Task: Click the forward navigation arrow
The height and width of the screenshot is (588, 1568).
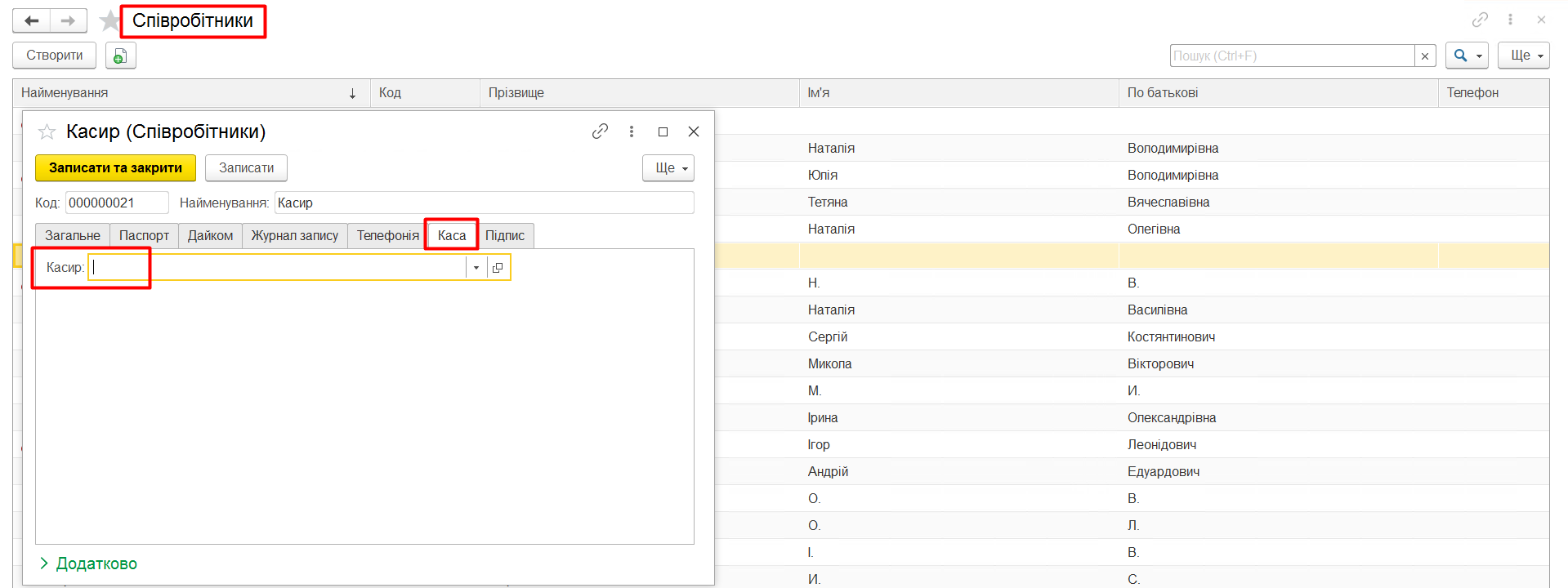Action: click(x=69, y=21)
